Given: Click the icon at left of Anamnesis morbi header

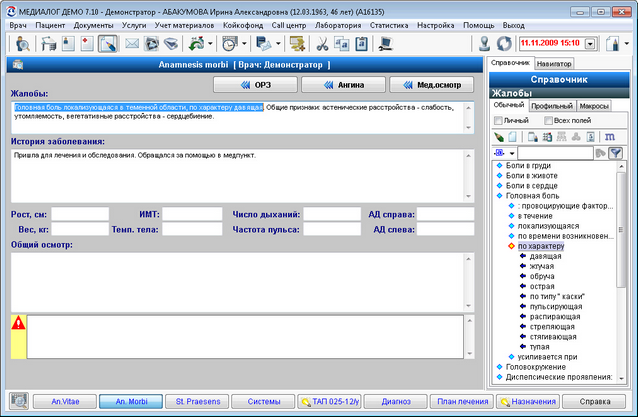Looking at the screenshot, I should click(x=18, y=65).
